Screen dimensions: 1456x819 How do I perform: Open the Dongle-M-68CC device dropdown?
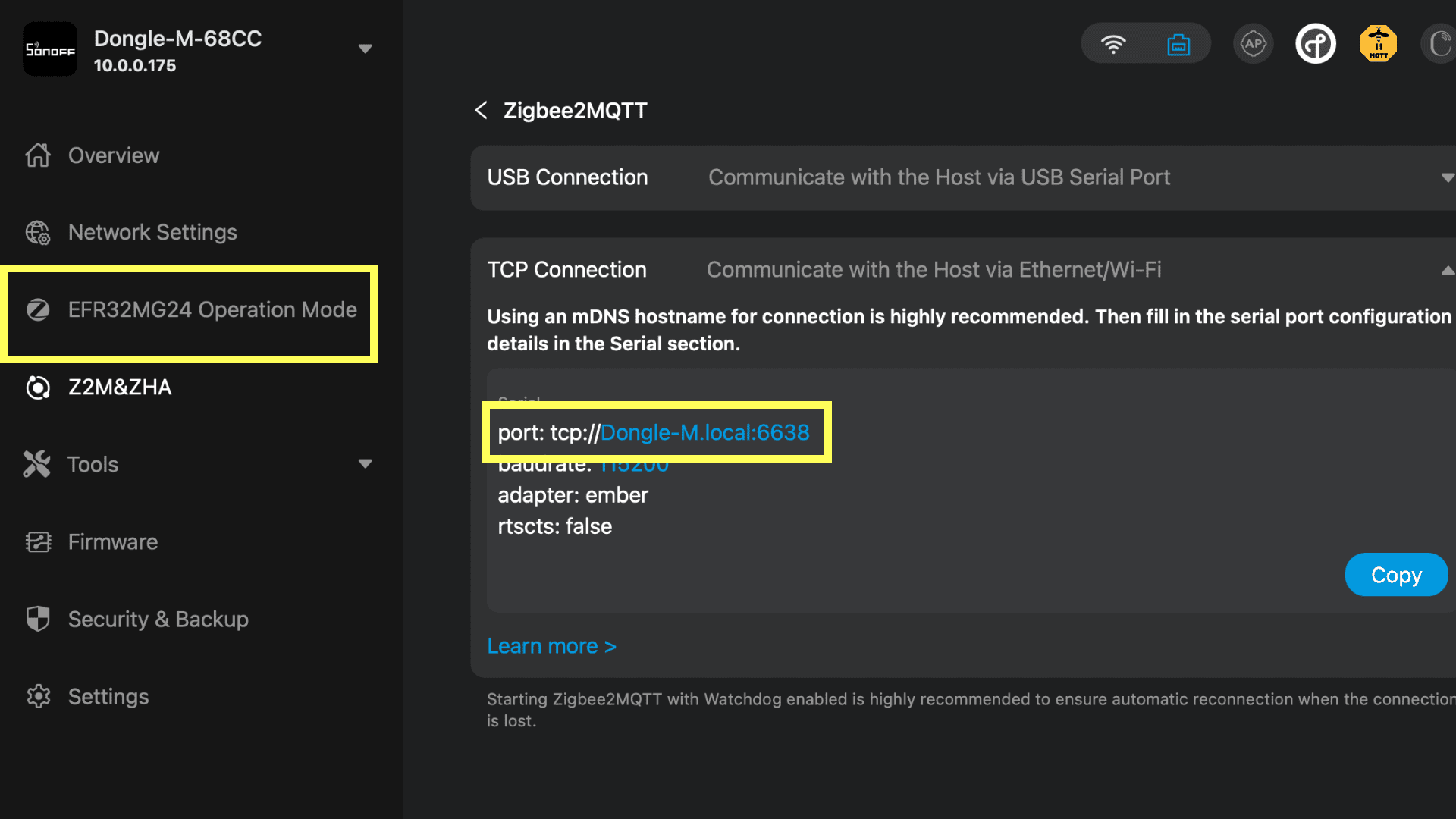click(365, 49)
